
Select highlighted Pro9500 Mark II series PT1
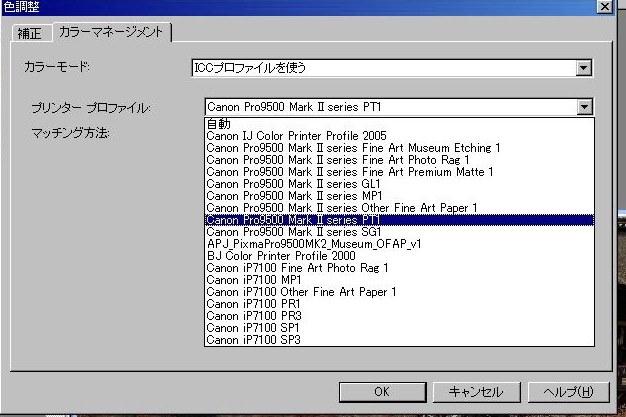pyautogui.click(x=399, y=220)
